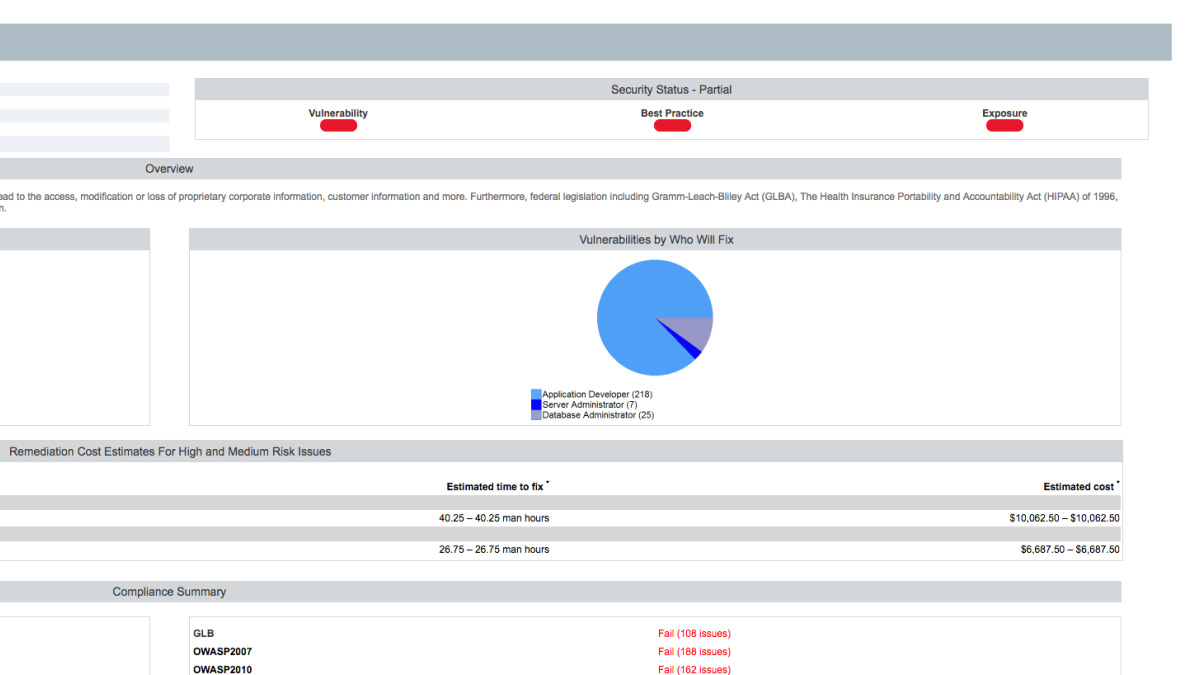Select the thin Server Administrator pie slice
Viewport: 1200px width, 675px height.
tap(692, 350)
